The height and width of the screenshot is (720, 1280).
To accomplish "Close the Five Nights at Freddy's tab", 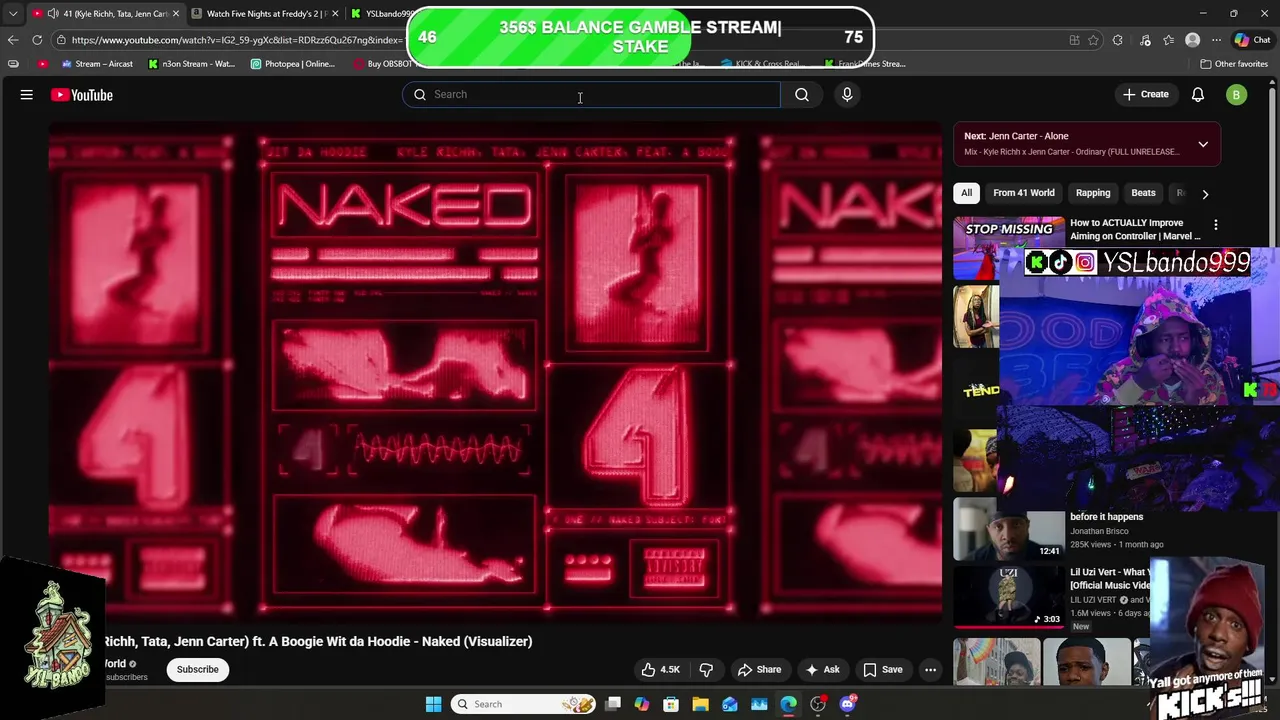I will (335, 14).
